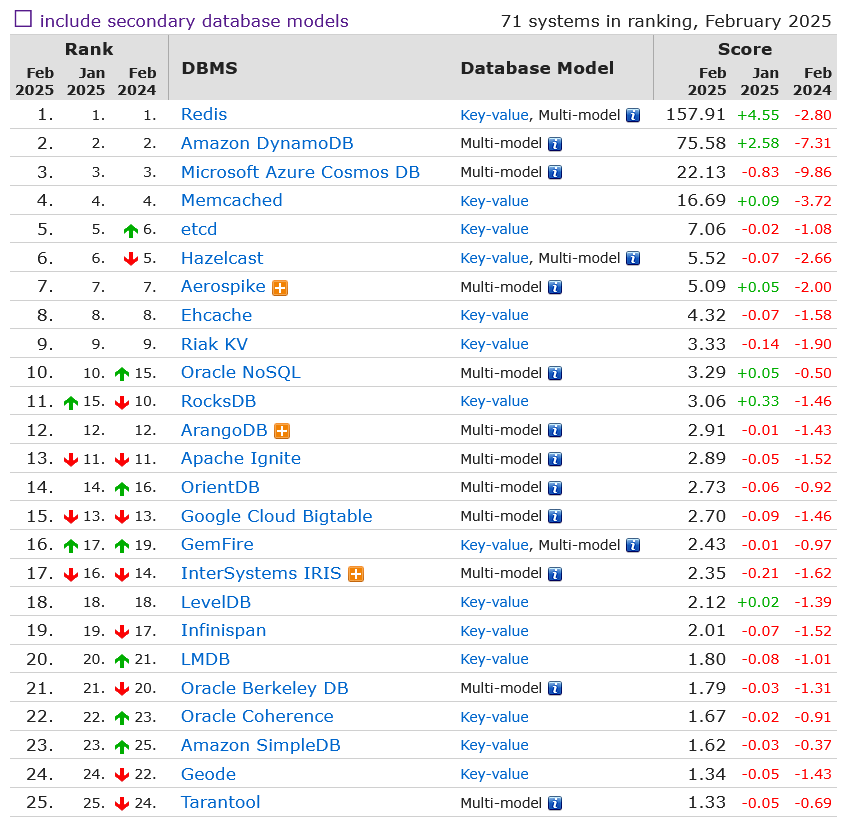The image size is (853, 820).
Task: Open the etcd link
Action: point(199,229)
